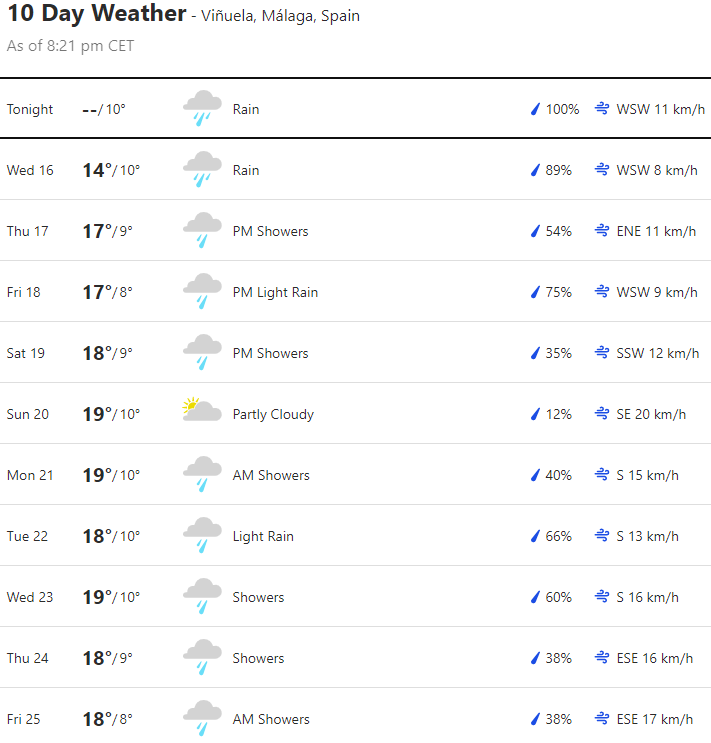Expand the Tonight forecast row
The image size is (711, 743).
355,109
